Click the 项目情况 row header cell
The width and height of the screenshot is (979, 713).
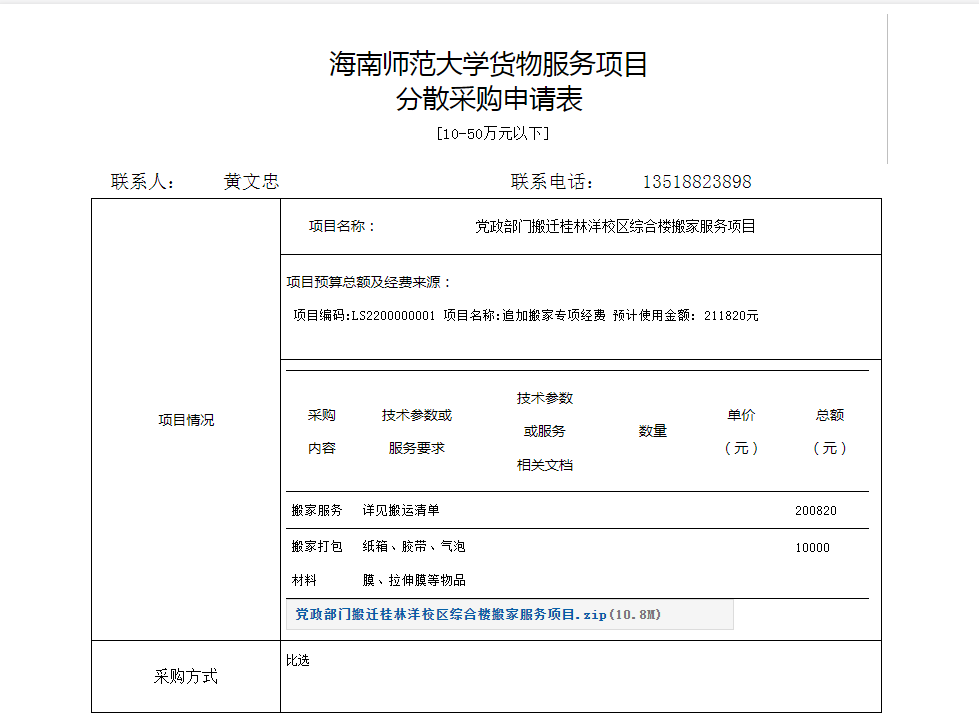pyautogui.click(x=186, y=420)
